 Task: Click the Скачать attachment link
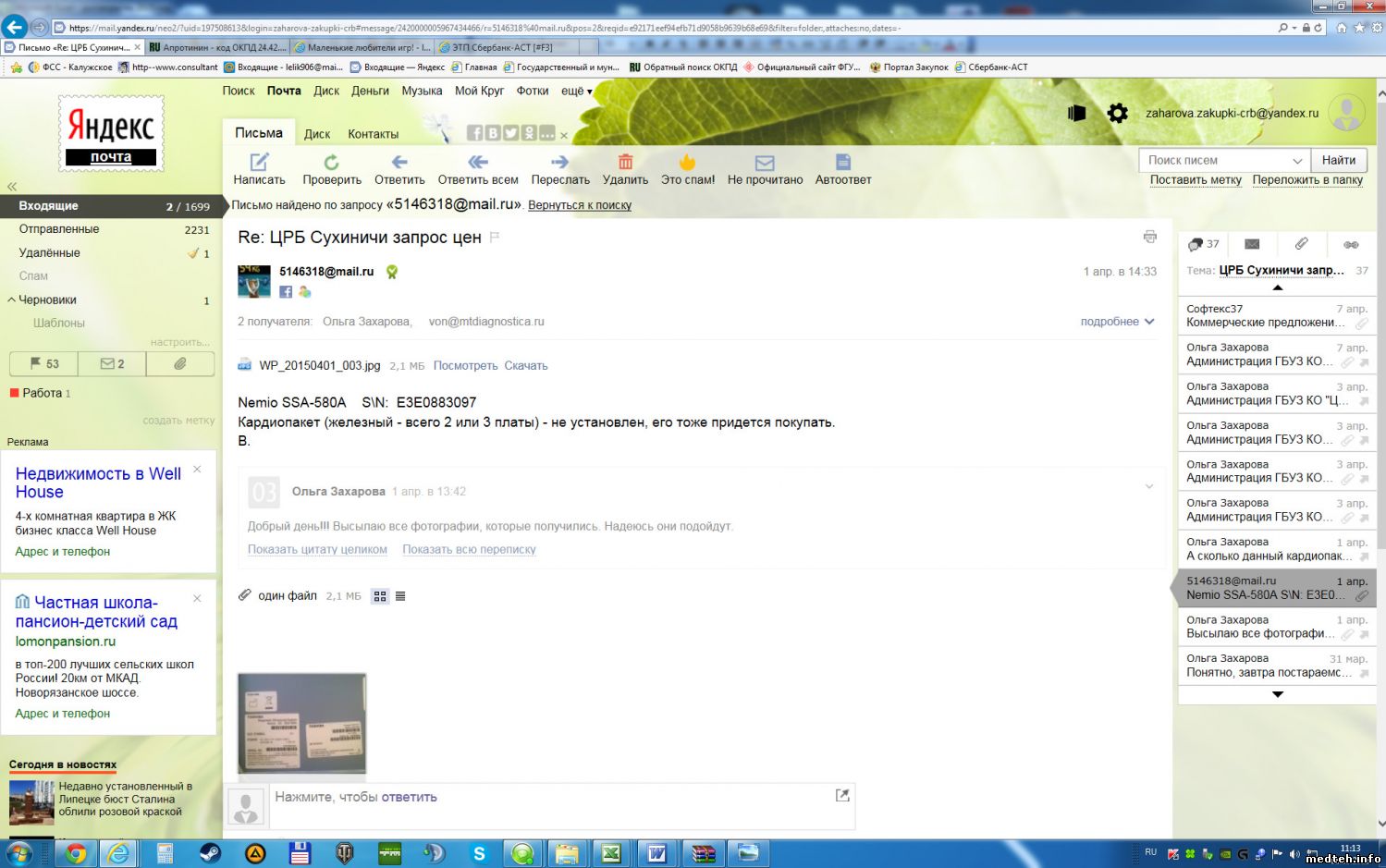coord(525,366)
